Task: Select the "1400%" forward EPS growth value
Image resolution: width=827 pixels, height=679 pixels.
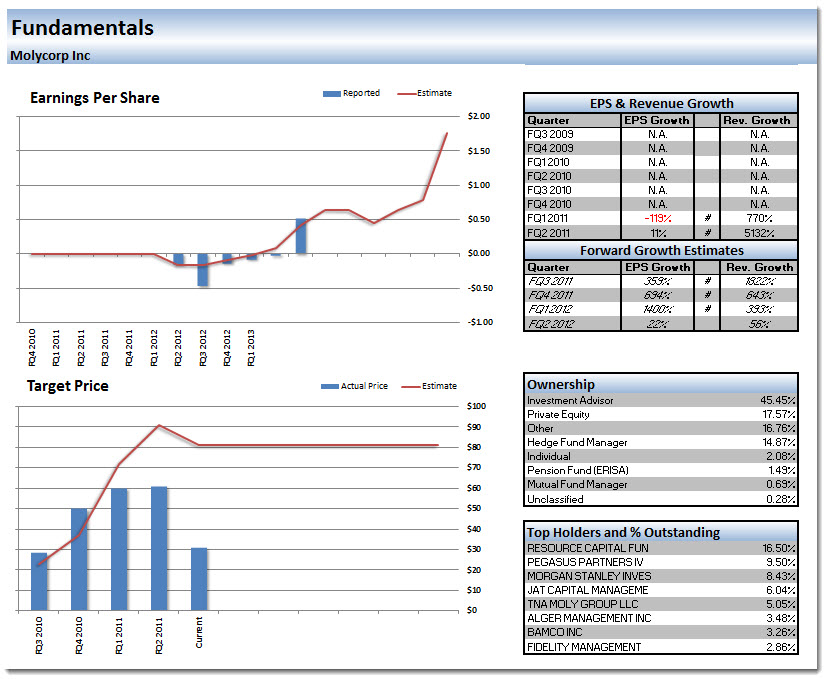Action: pyautogui.click(x=657, y=310)
